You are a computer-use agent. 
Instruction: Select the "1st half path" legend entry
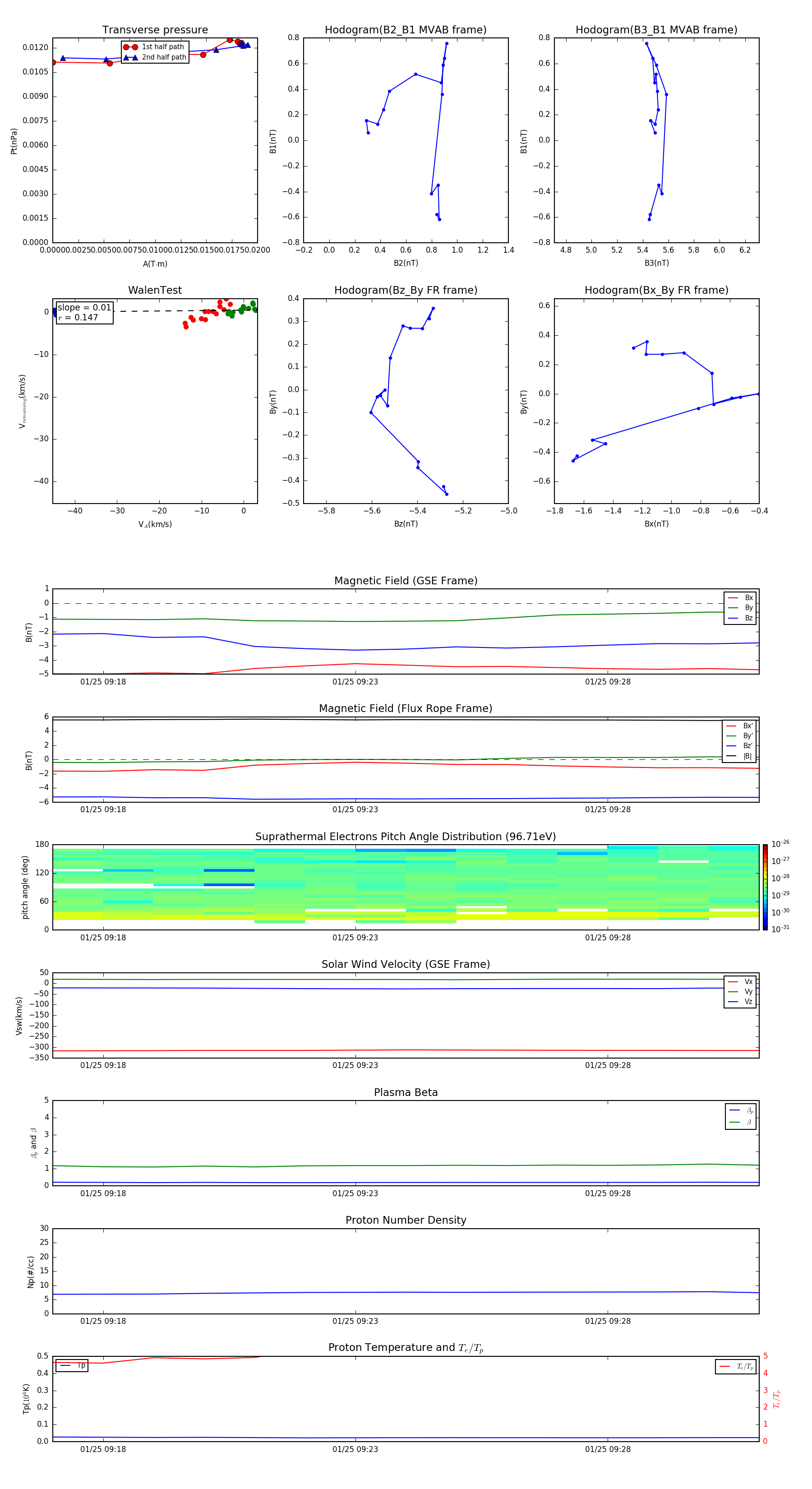(x=154, y=47)
